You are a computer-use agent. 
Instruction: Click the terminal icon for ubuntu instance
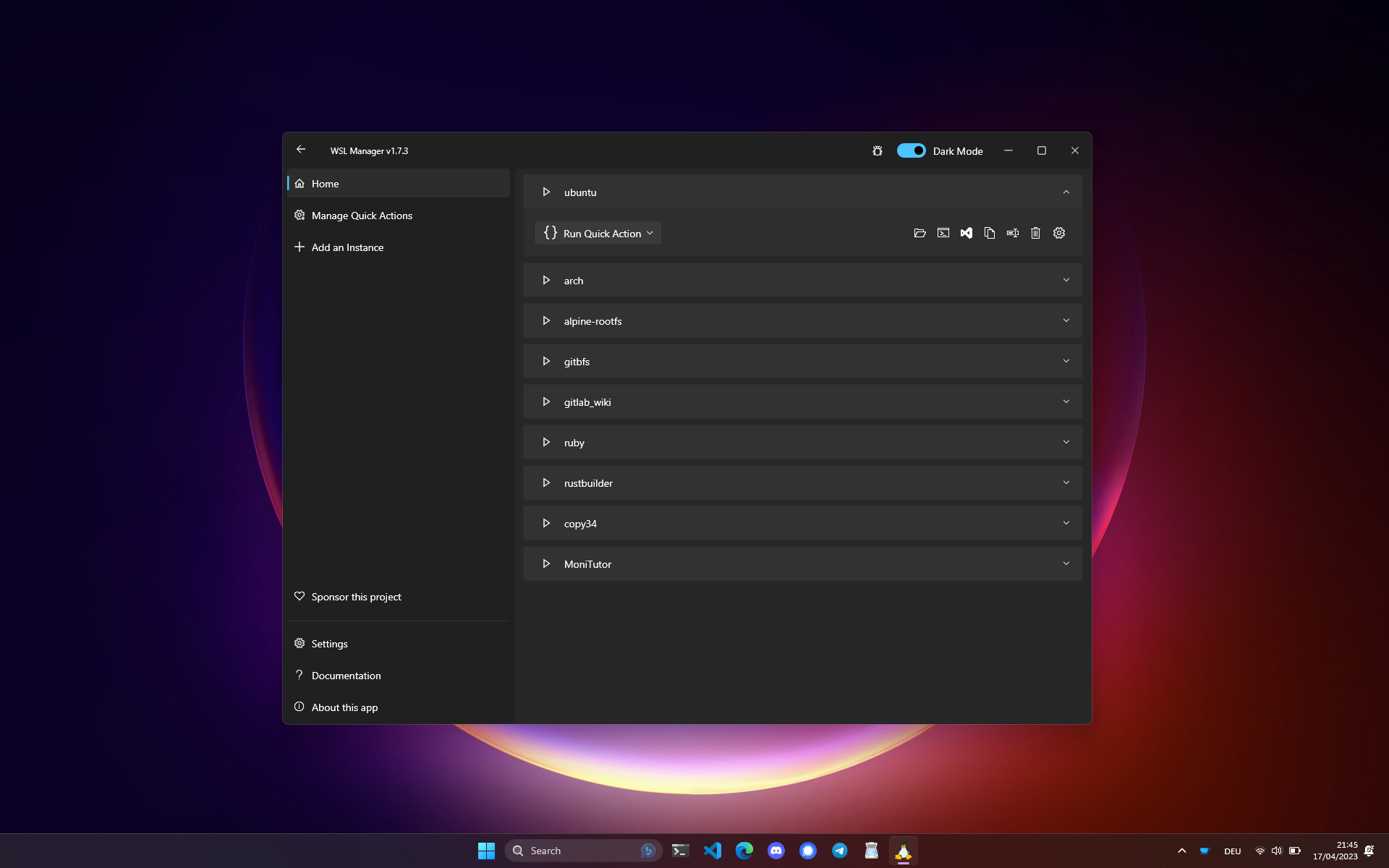point(943,233)
